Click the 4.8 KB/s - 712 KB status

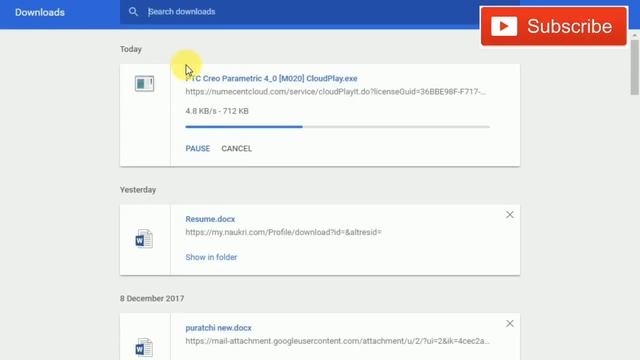217,111
